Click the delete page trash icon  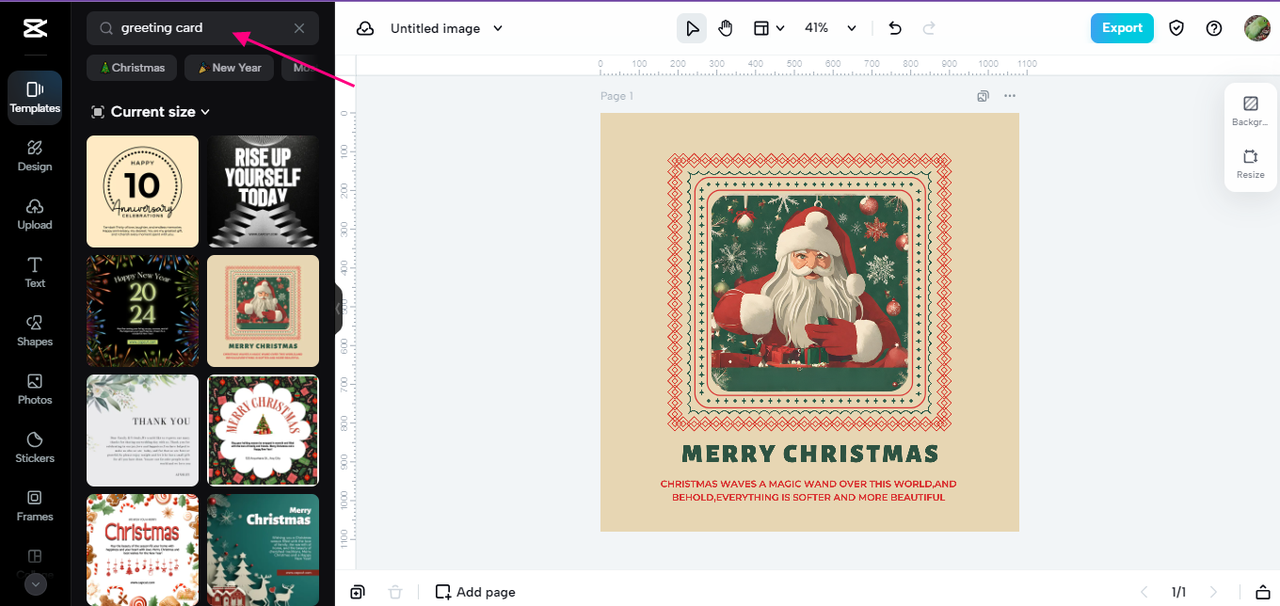pos(395,592)
